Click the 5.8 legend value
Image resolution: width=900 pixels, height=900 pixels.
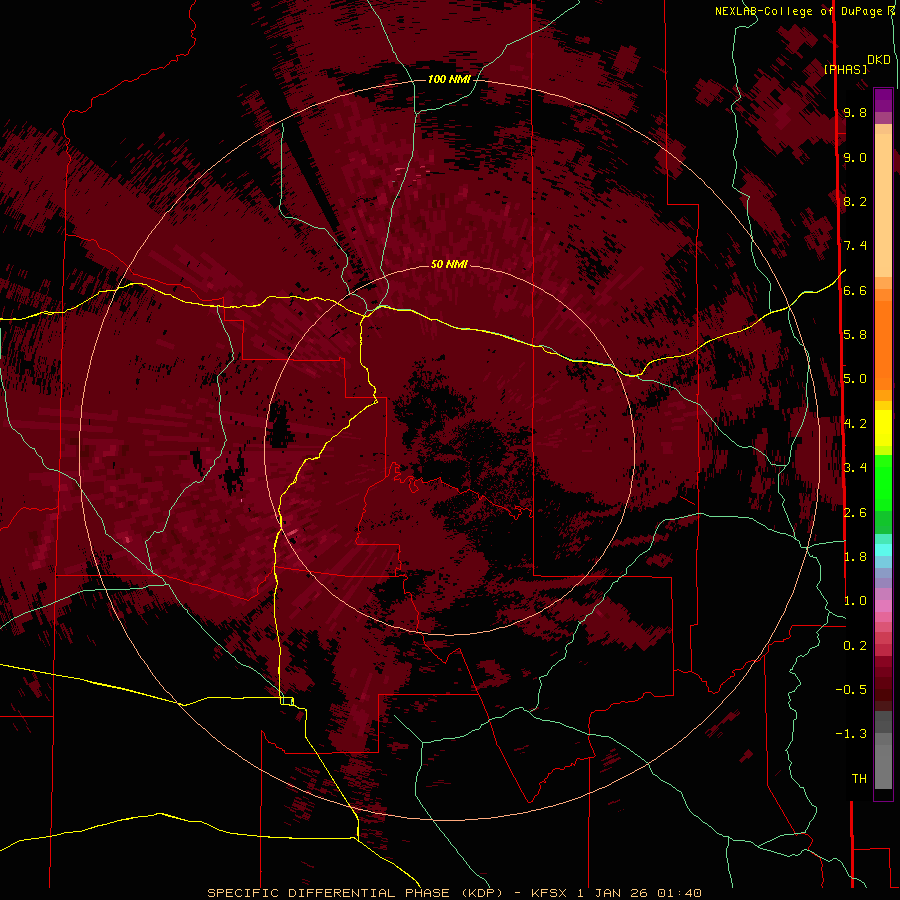[x=855, y=335]
